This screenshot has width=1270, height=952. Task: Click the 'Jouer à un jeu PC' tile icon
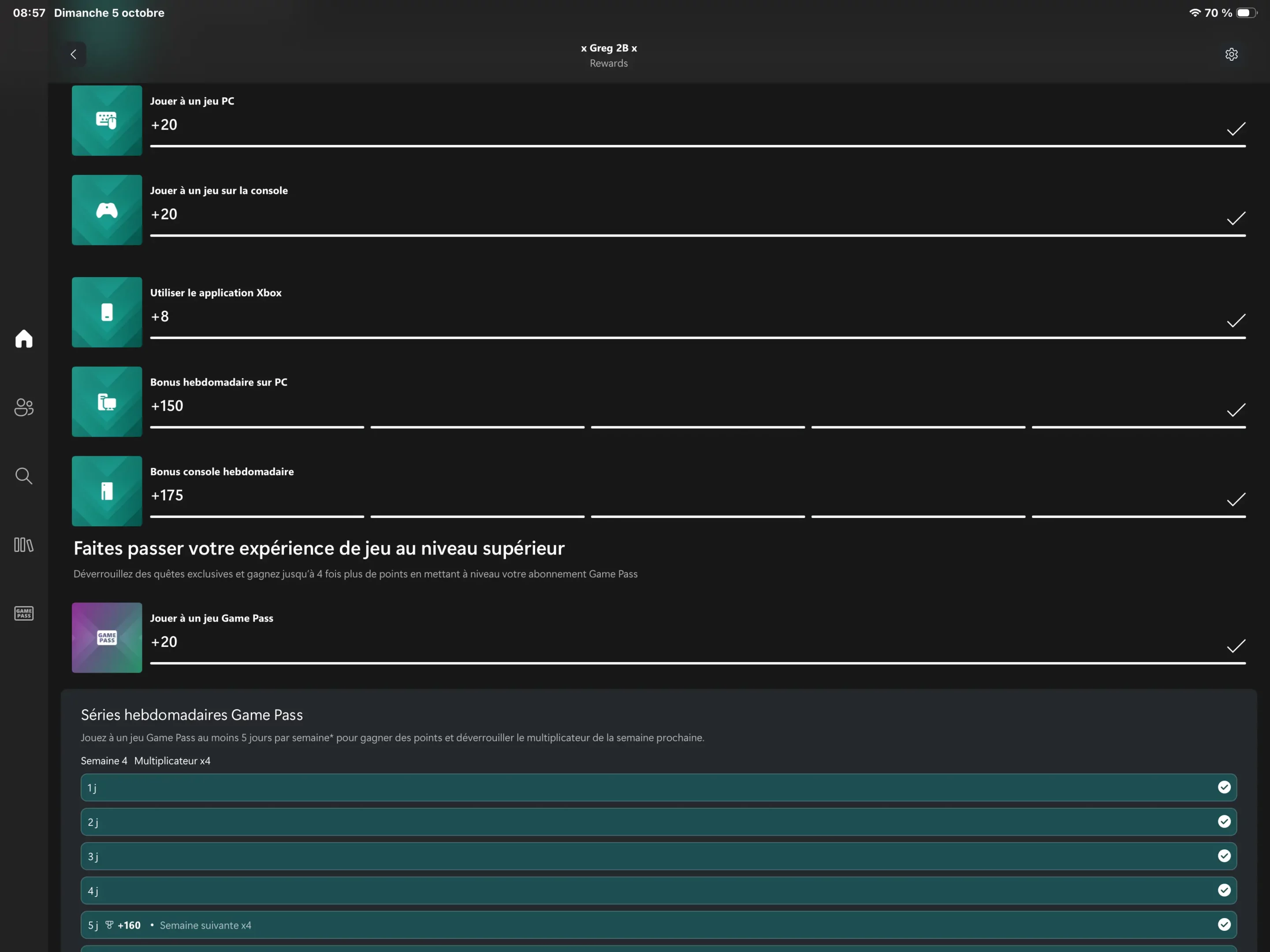coord(107,121)
